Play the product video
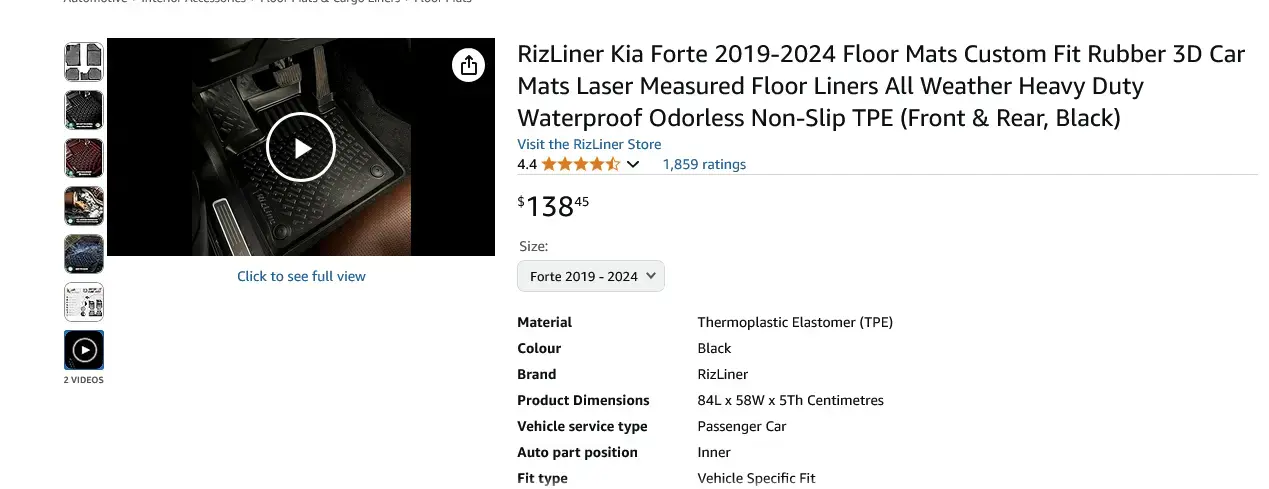The width and height of the screenshot is (1269, 489). pos(301,147)
